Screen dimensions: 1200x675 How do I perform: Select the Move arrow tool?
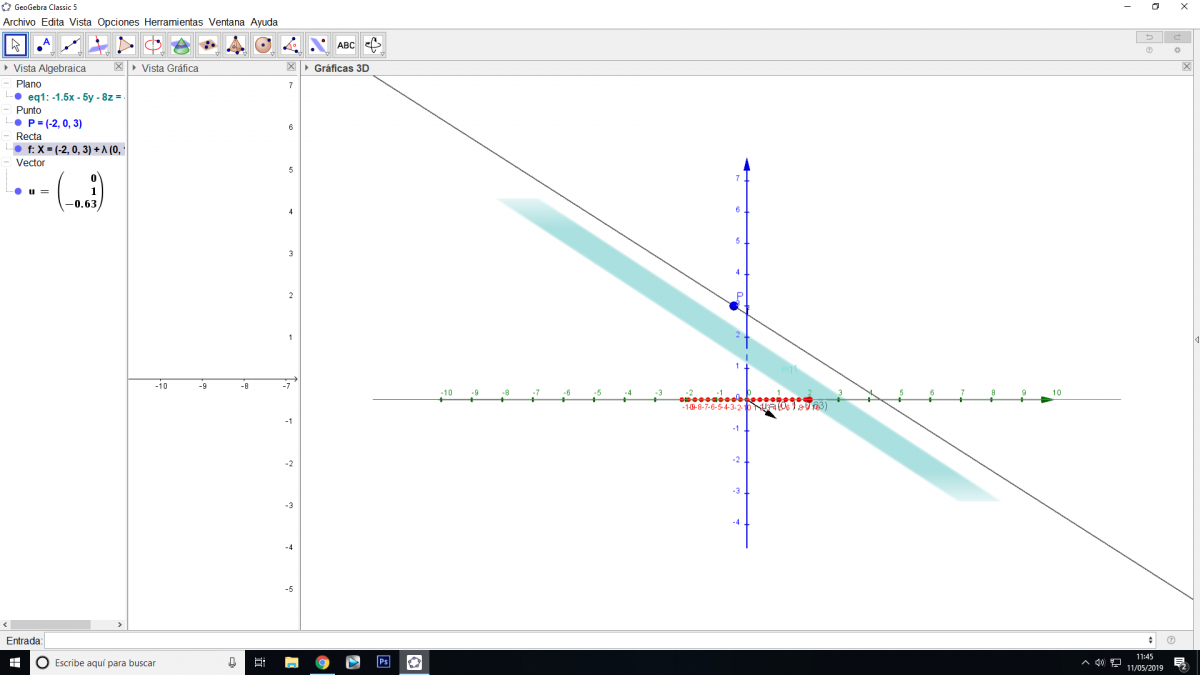(15, 45)
